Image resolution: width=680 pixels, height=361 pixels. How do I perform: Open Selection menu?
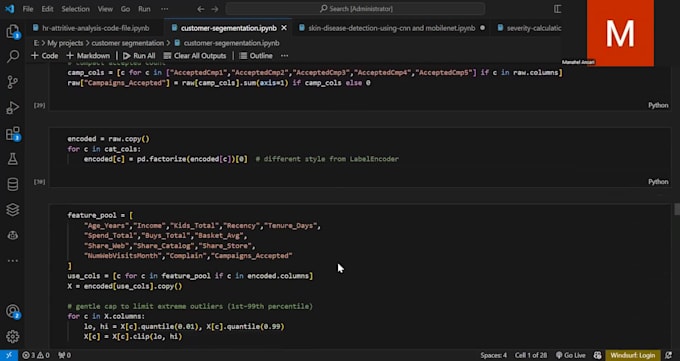[x=75, y=9]
